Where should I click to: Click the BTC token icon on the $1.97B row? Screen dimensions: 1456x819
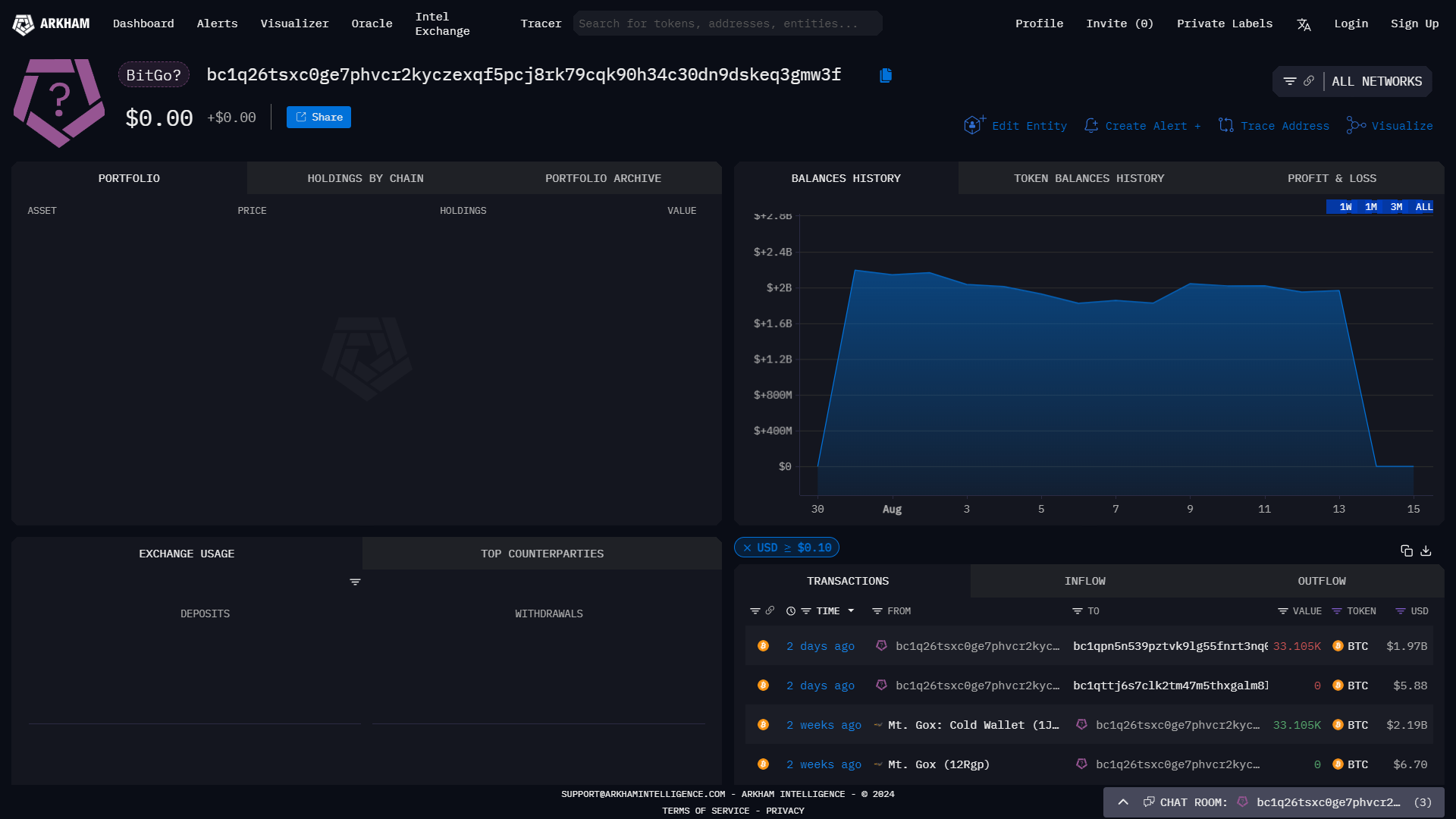(1338, 646)
